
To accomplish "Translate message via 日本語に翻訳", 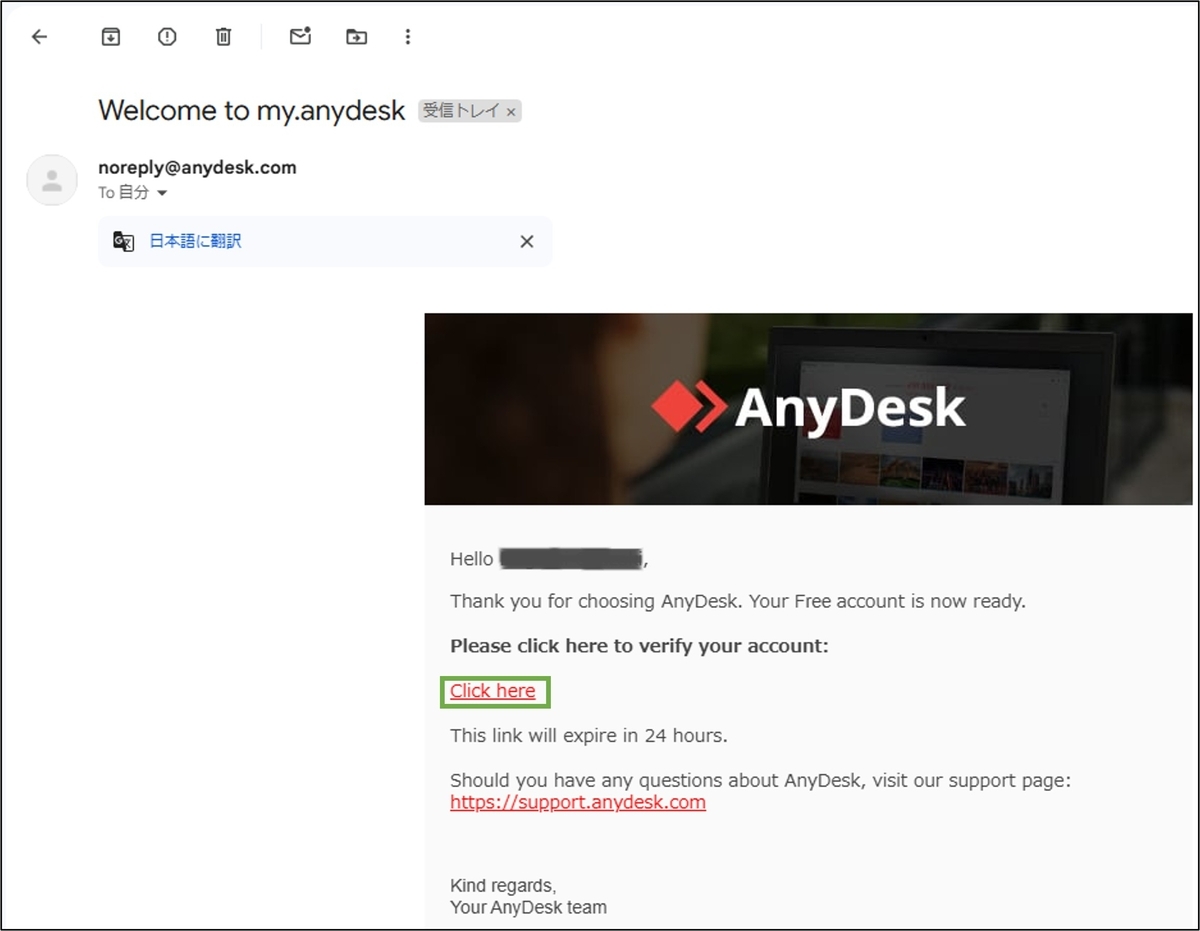I will coord(195,241).
